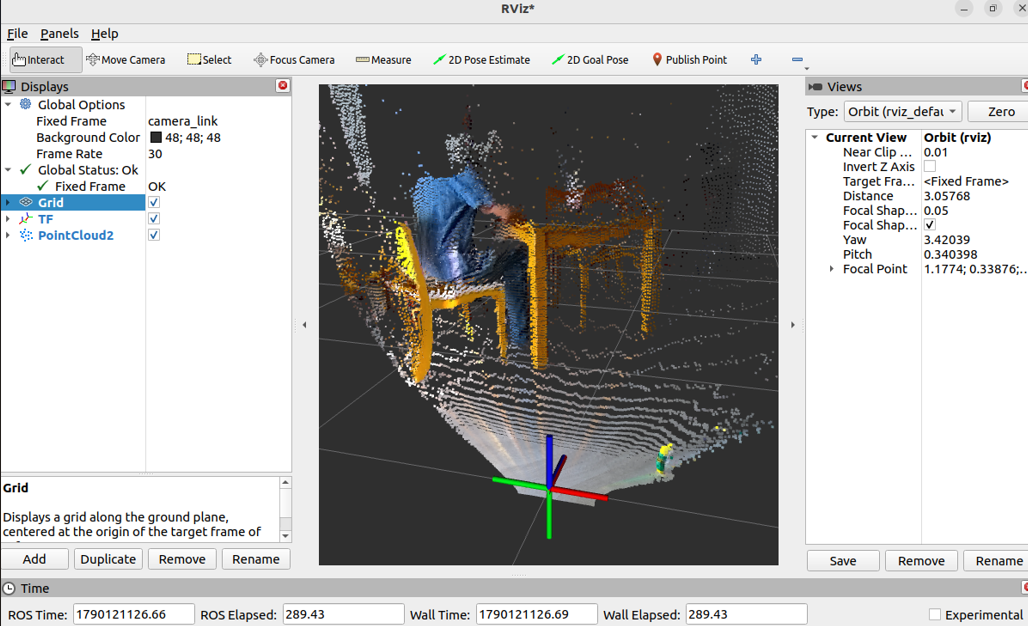The image size is (1028, 626).
Task: Click the TF axes icon
Action: 26,219
